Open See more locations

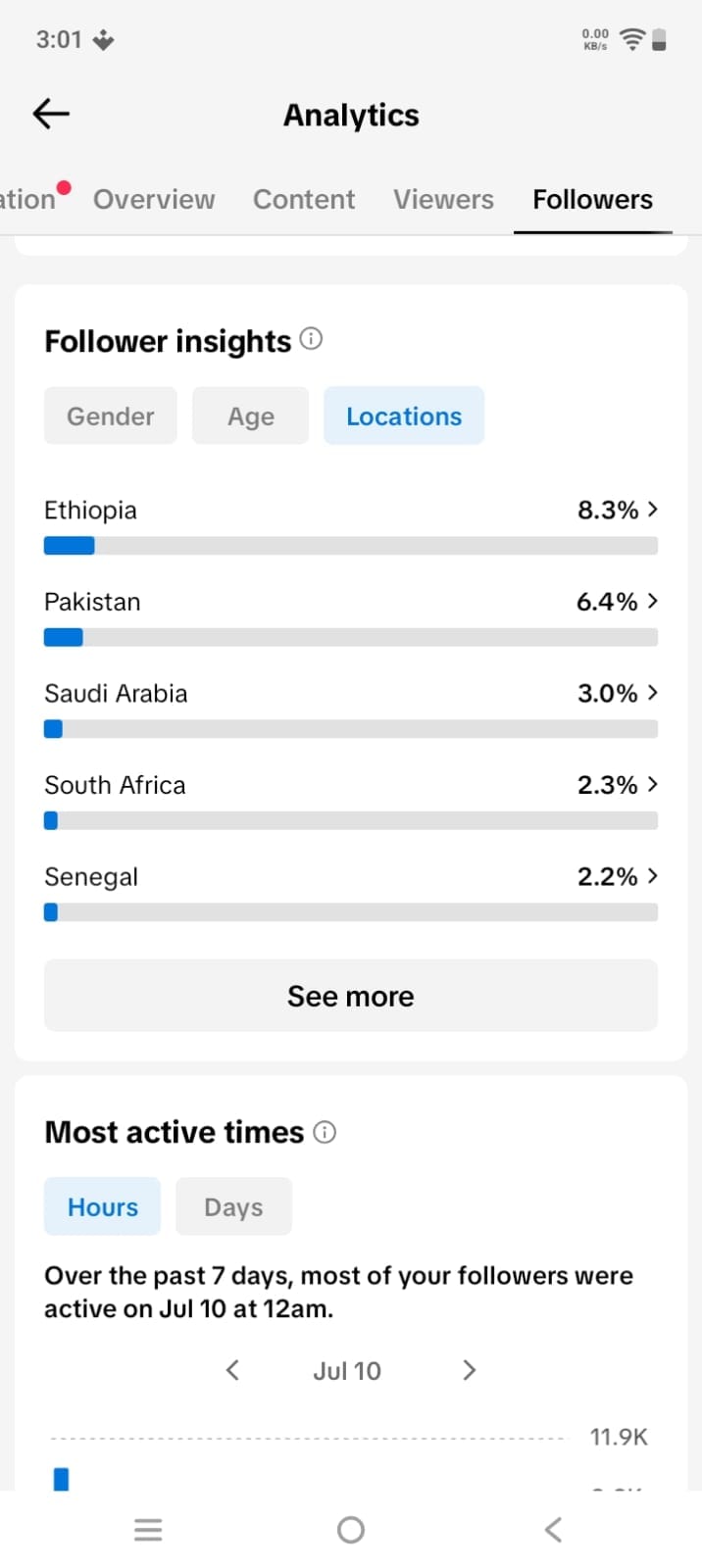click(351, 996)
